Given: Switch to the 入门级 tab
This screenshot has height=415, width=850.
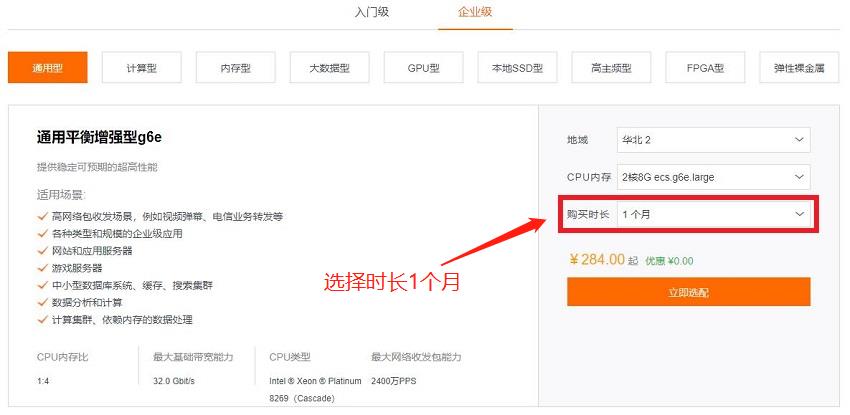Looking at the screenshot, I should [372, 12].
